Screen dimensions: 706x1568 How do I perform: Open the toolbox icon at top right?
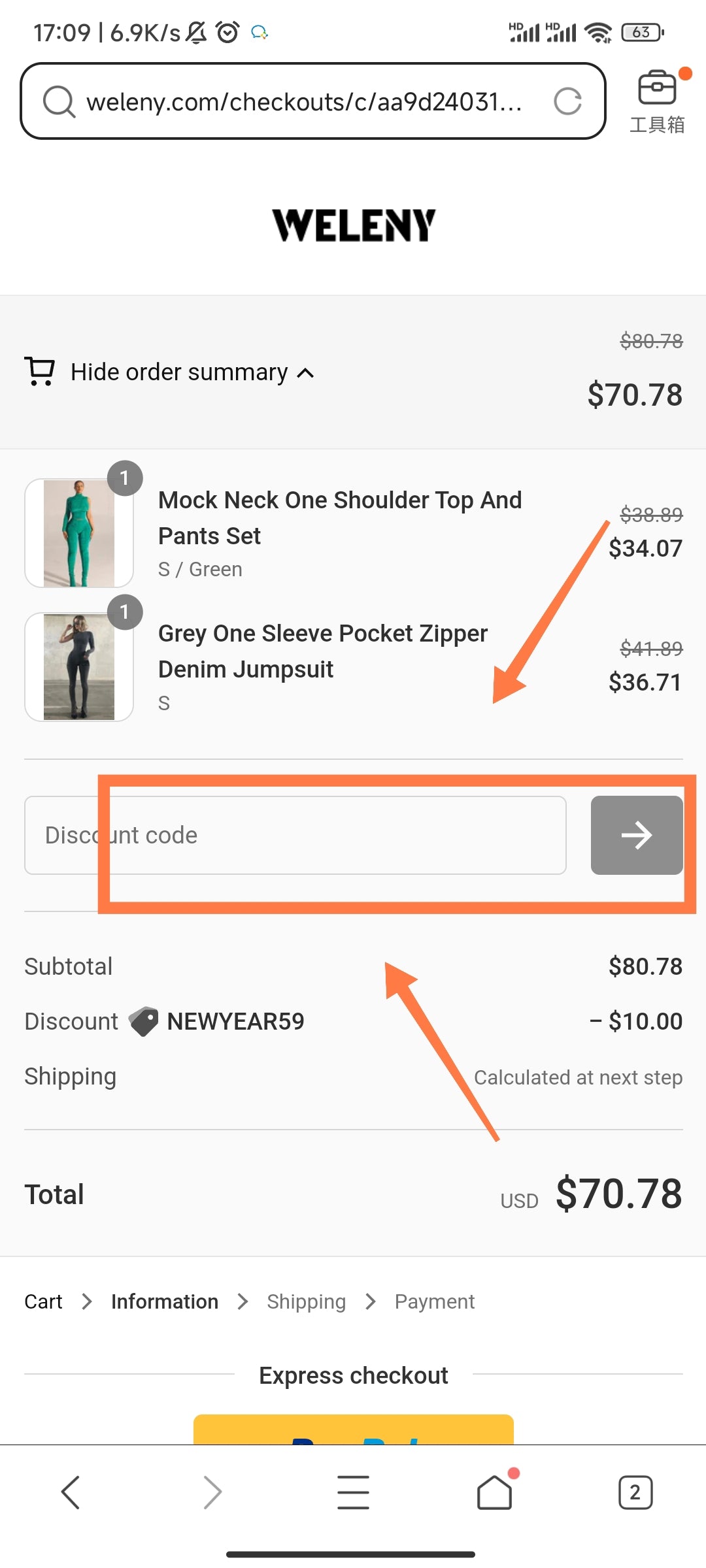pos(656,89)
